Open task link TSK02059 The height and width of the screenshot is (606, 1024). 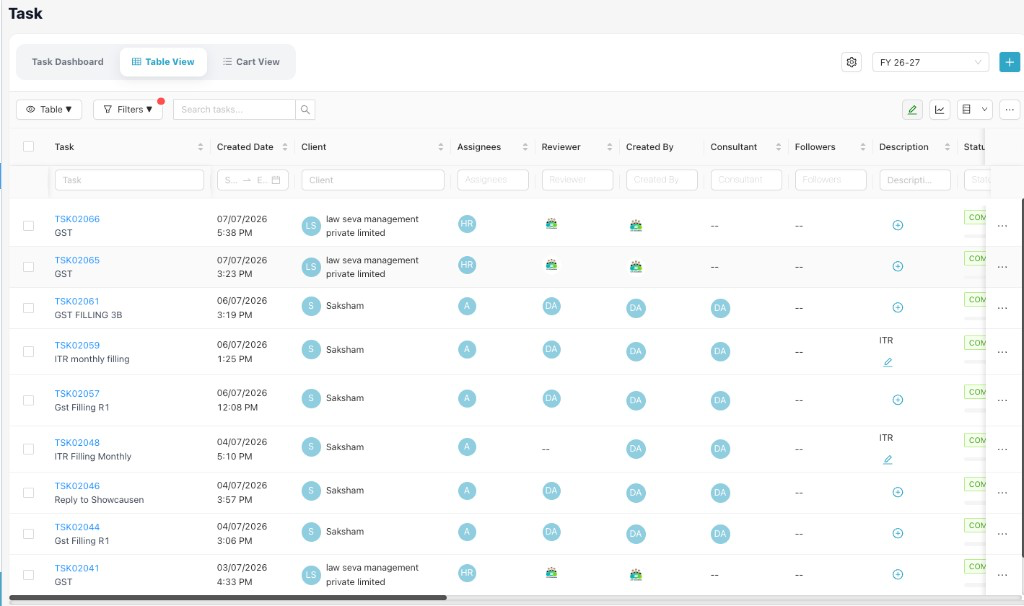(x=77, y=345)
